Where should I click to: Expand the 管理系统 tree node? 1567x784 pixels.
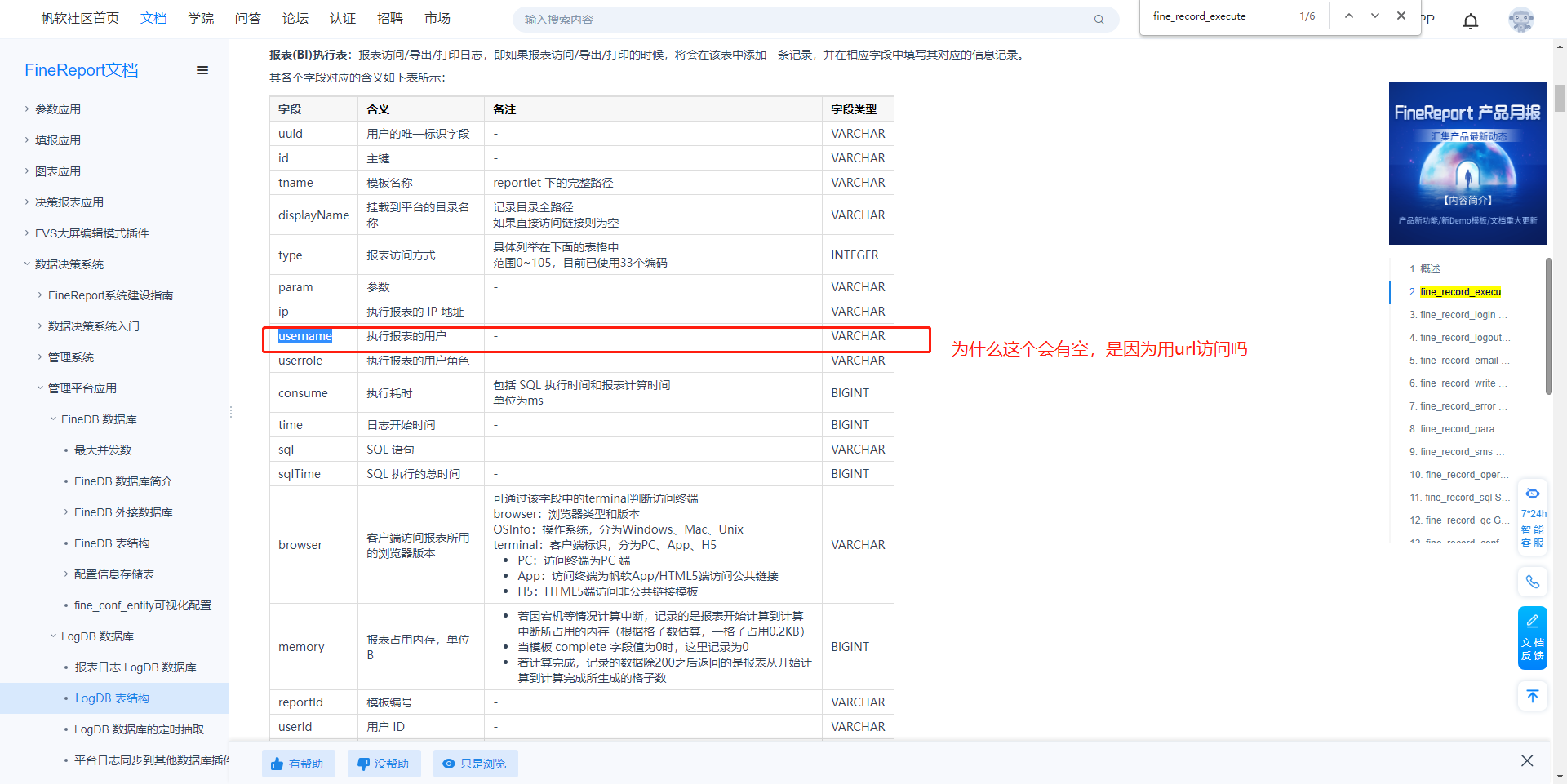(x=40, y=357)
